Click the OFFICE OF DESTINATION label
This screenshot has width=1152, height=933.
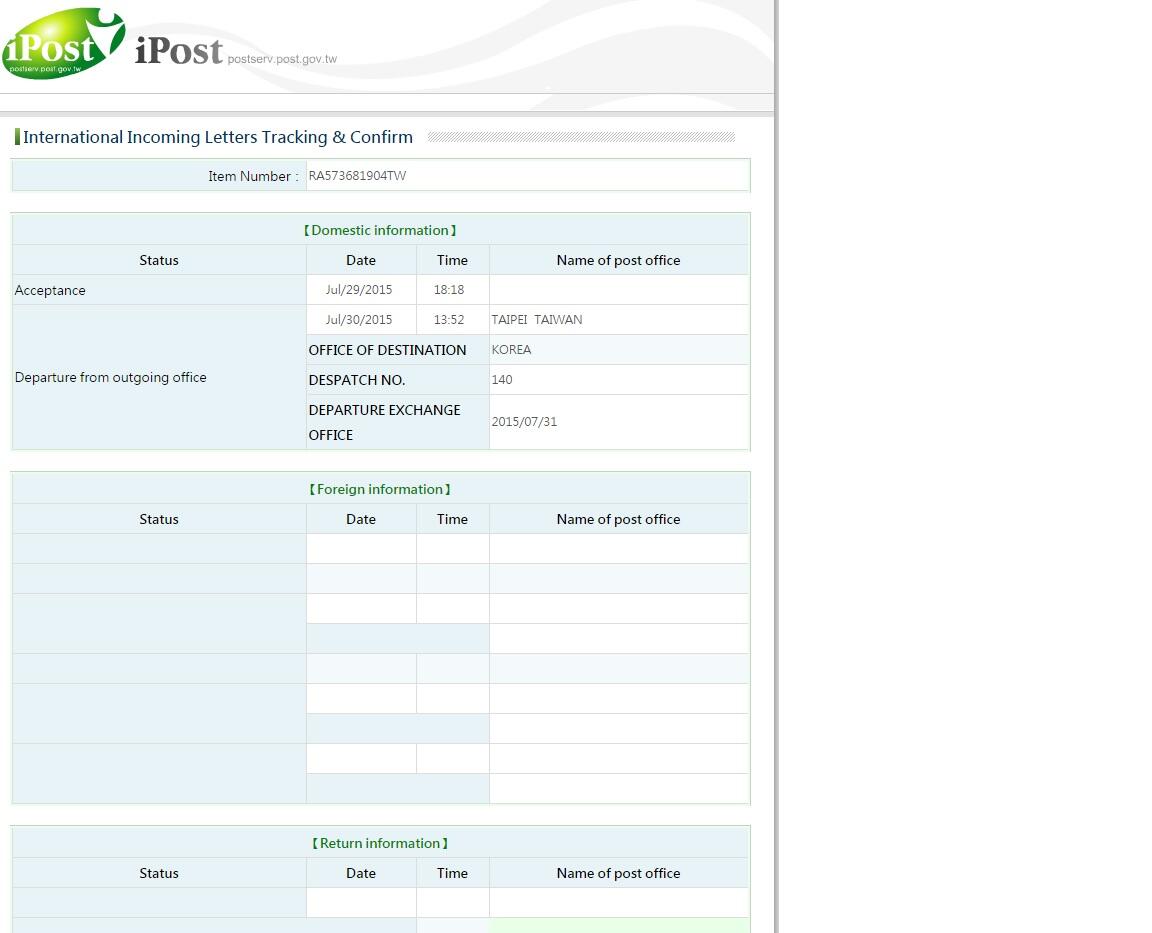tap(387, 350)
